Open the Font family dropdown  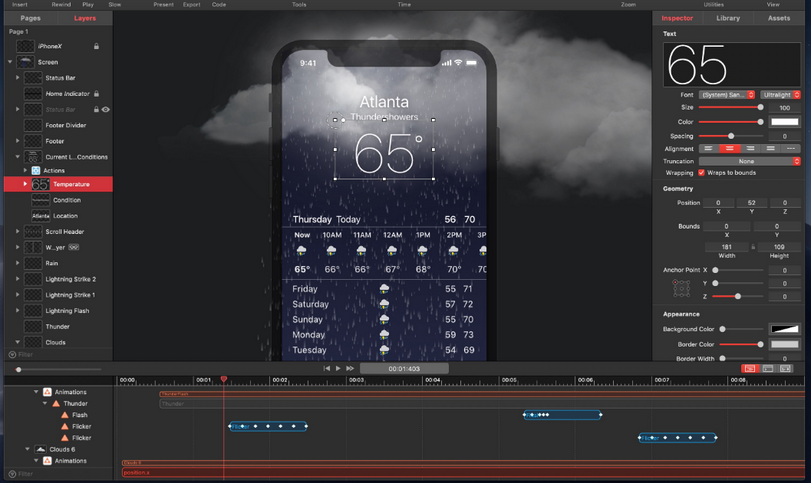coord(727,95)
